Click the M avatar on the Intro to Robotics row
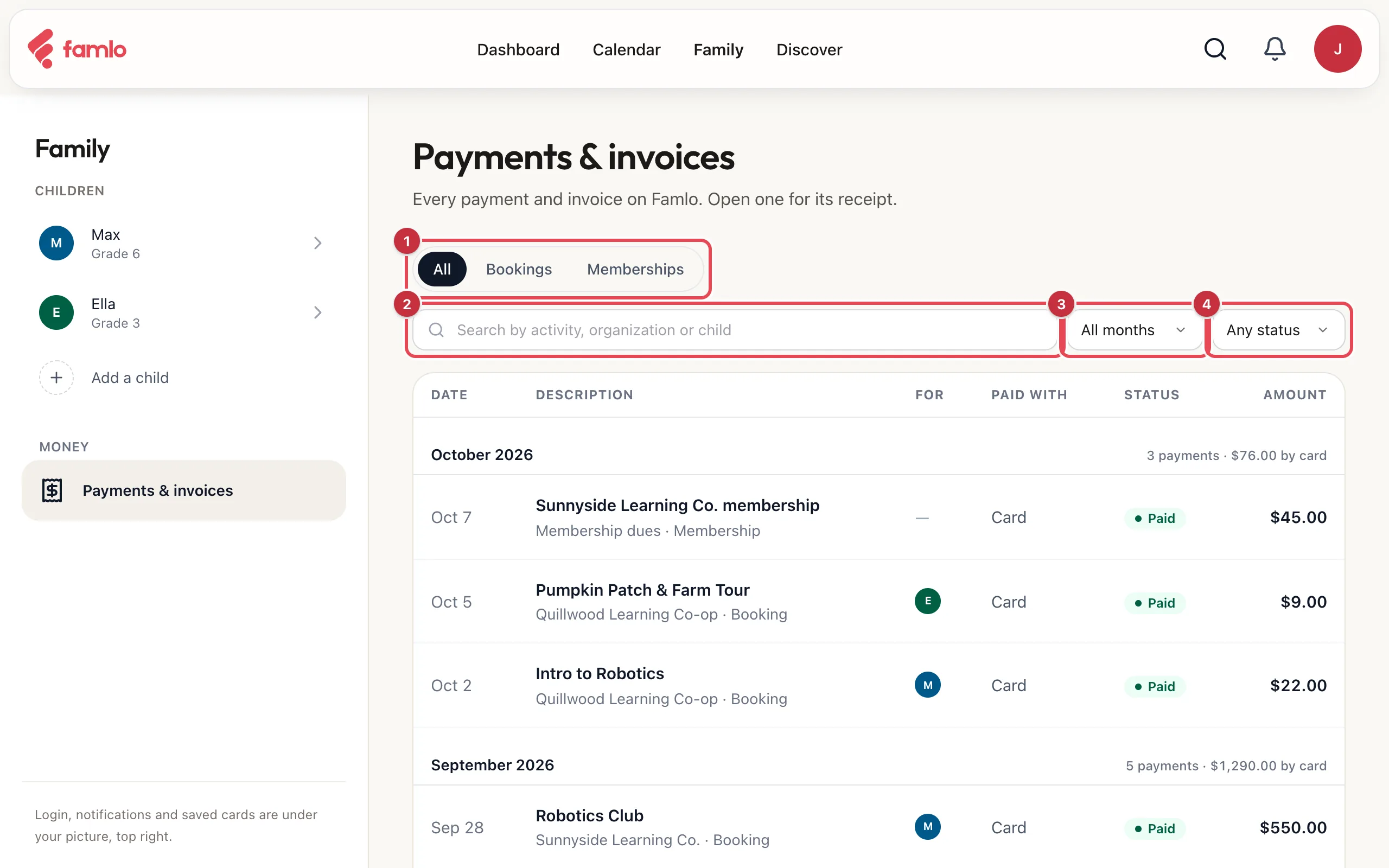Viewport: 1389px width, 868px height. 927,685
